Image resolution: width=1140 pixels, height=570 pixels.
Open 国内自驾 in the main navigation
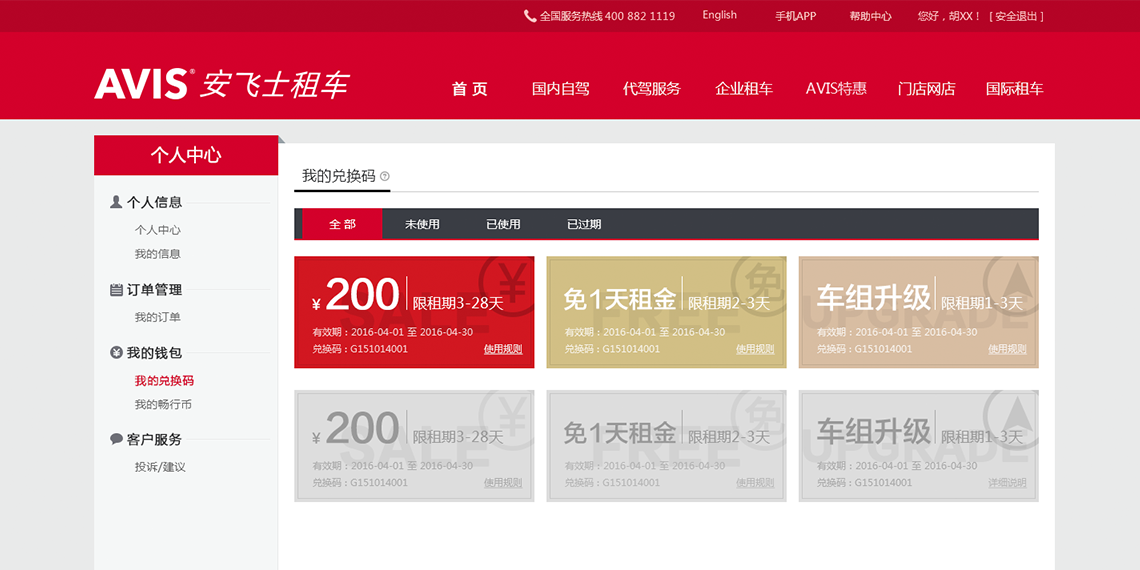point(560,89)
